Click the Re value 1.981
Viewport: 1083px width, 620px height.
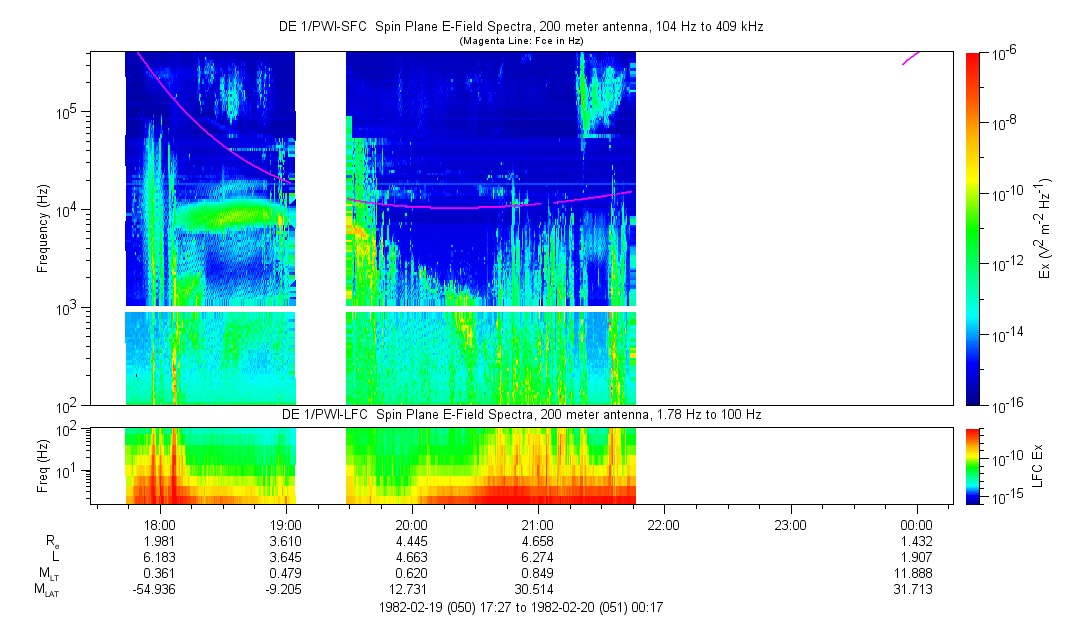(160, 541)
